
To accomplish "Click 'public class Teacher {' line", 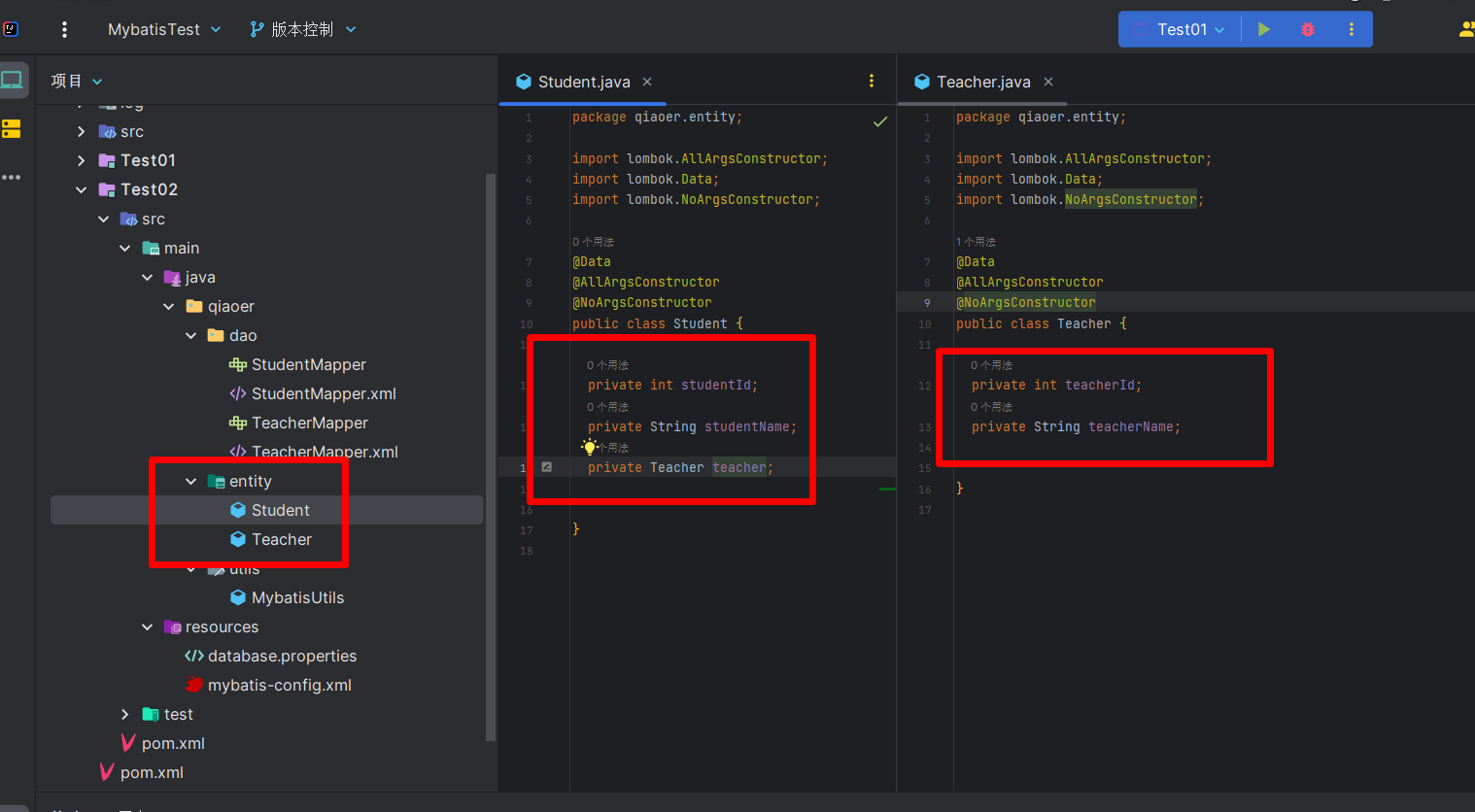I will pyautogui.click(x=1042, y=324).
